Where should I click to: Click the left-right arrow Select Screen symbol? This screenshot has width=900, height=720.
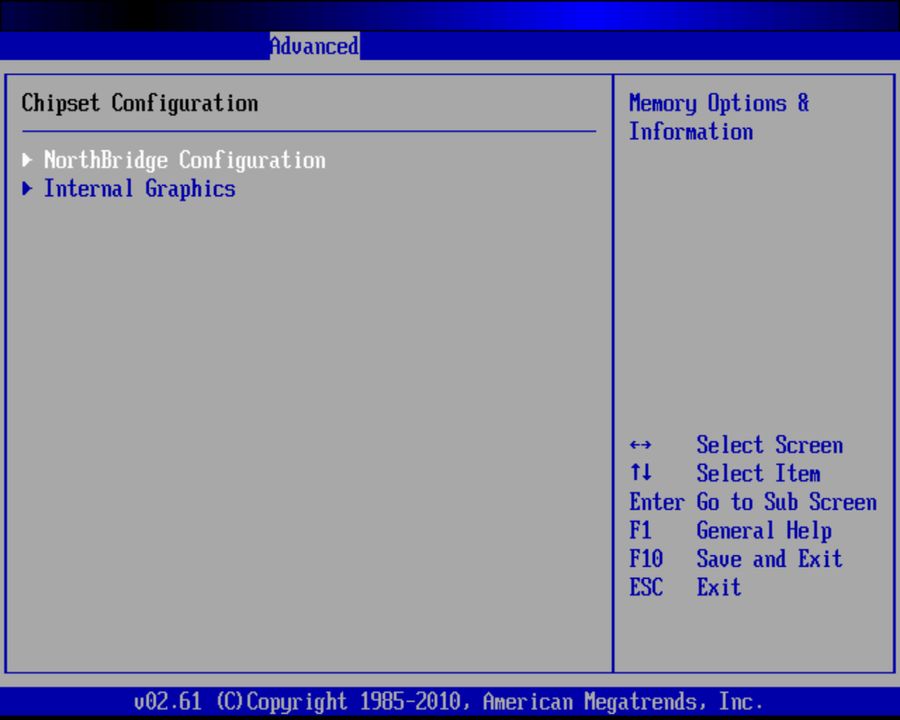(640, 445)
